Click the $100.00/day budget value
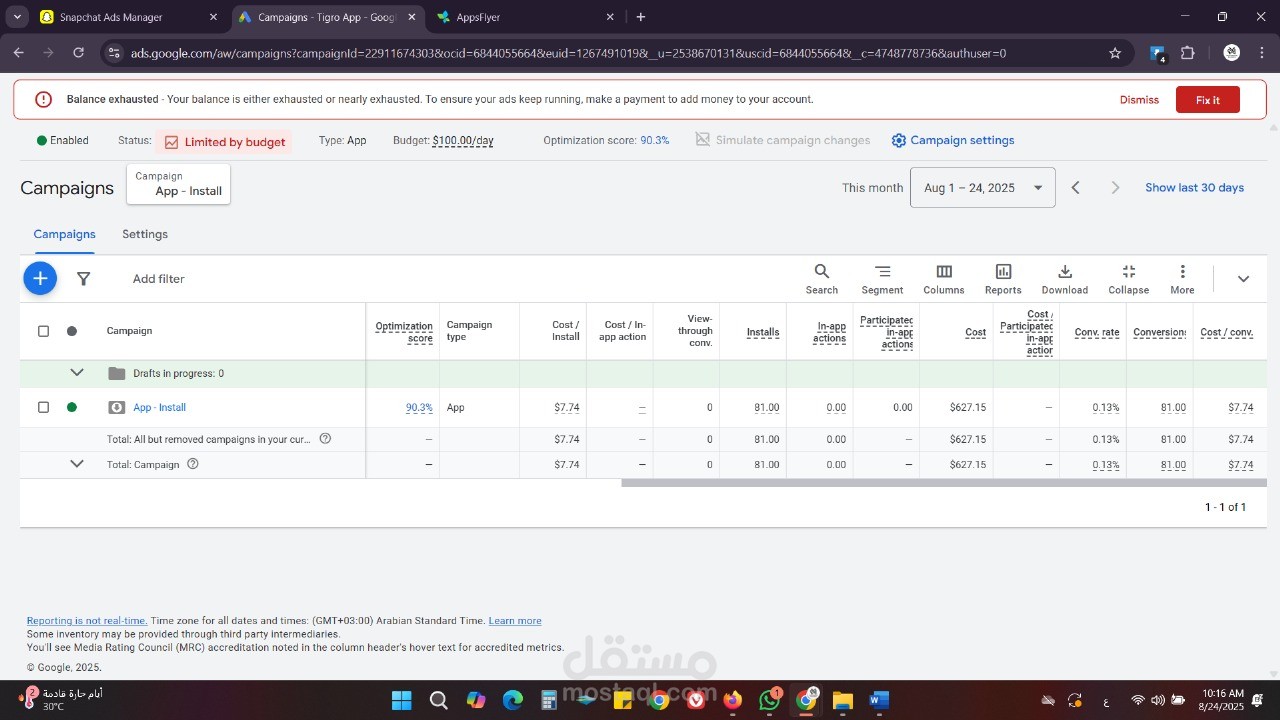Image resolution: width=1280 pixels, height=720 pixels. [463, 141]
